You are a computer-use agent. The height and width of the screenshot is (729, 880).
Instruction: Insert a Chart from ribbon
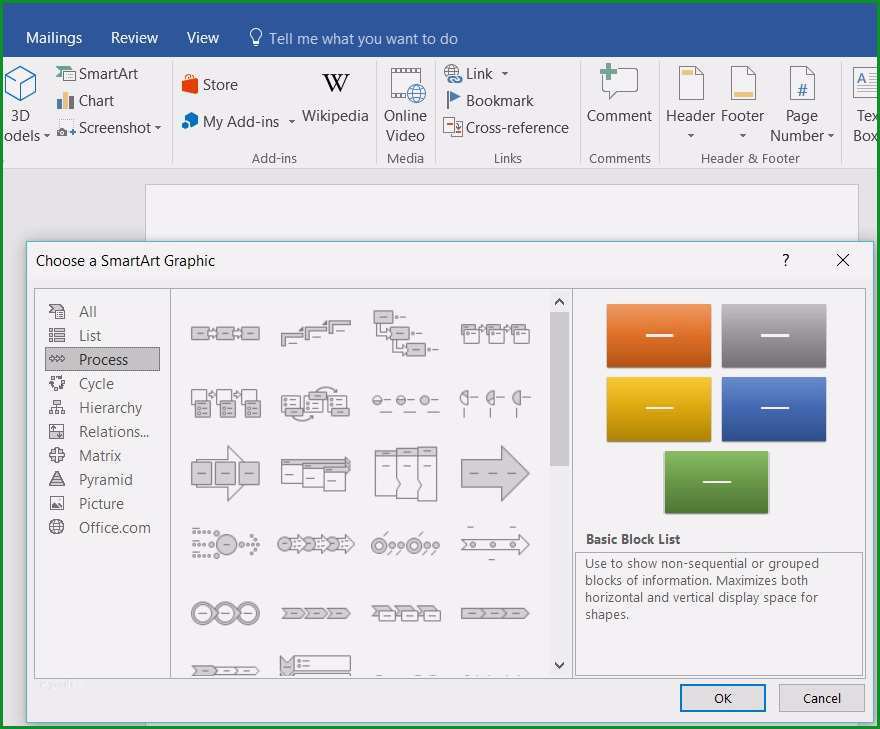(85, 101)
